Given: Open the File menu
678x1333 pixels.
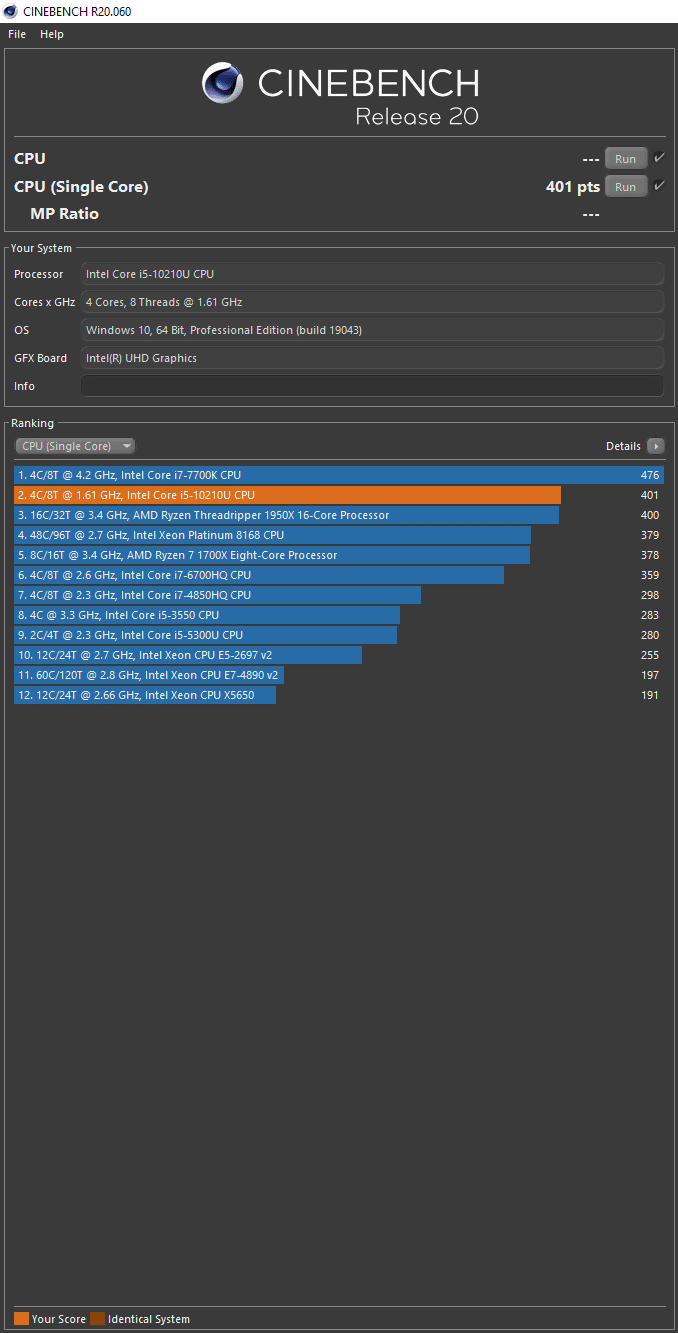Looking at the screenshot, I should pyautogui.click(x=17, y=34).
